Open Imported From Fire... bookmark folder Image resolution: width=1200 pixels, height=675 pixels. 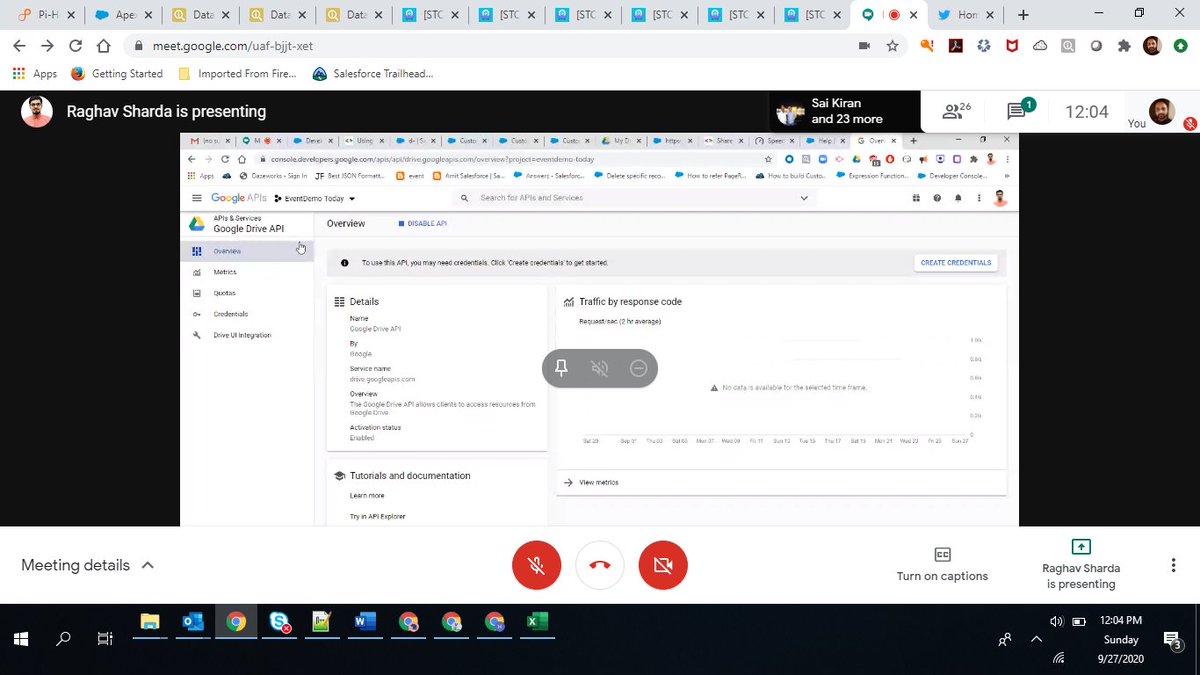[237, 74]
